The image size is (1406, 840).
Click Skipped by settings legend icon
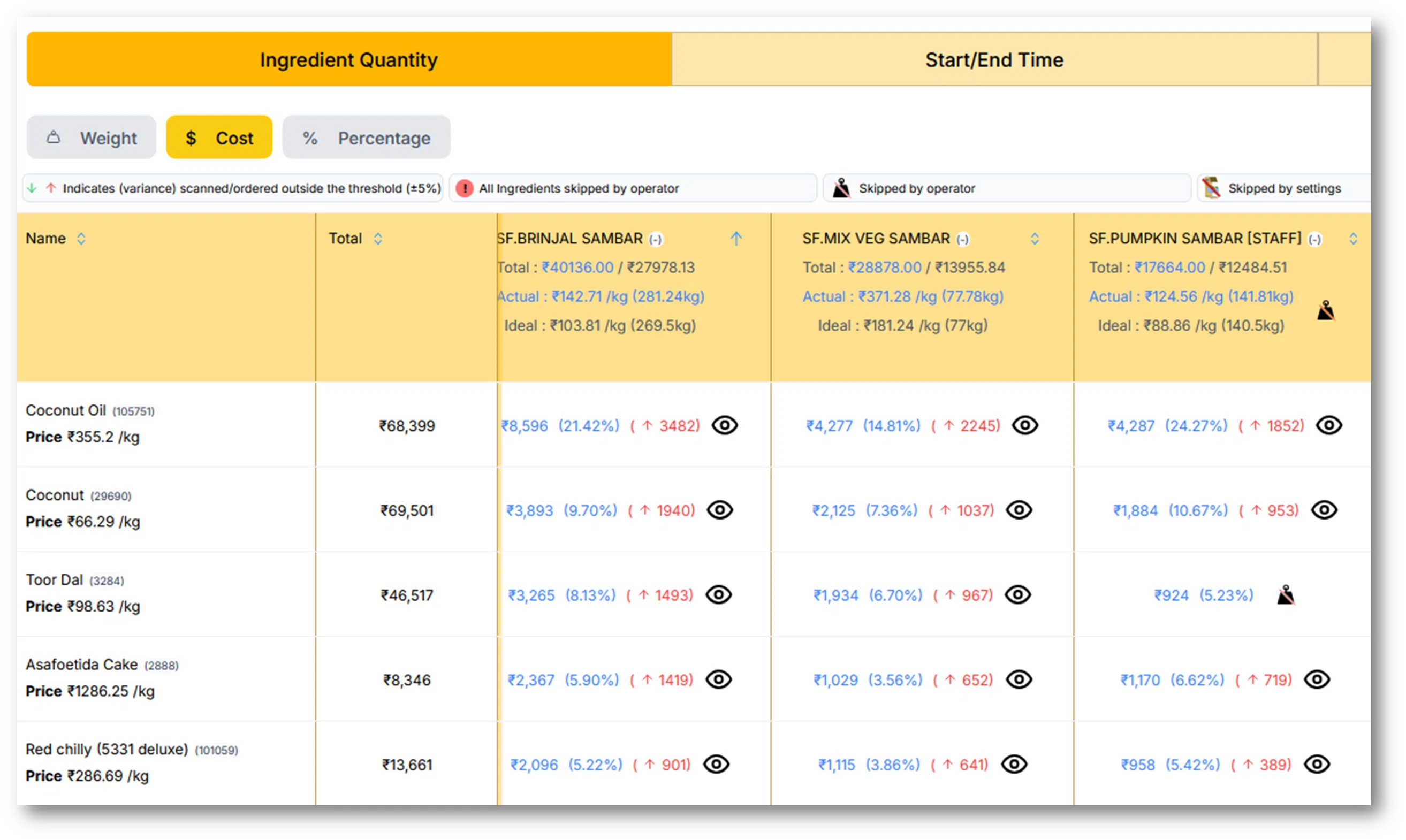pyautogui.click(x=1211, y=188)
